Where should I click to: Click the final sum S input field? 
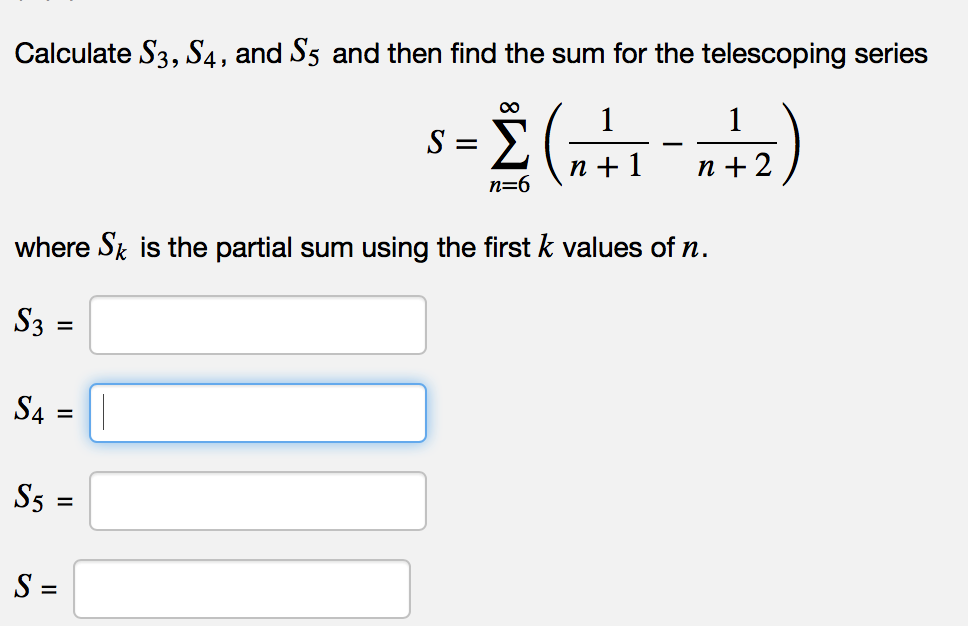(241, 589)
